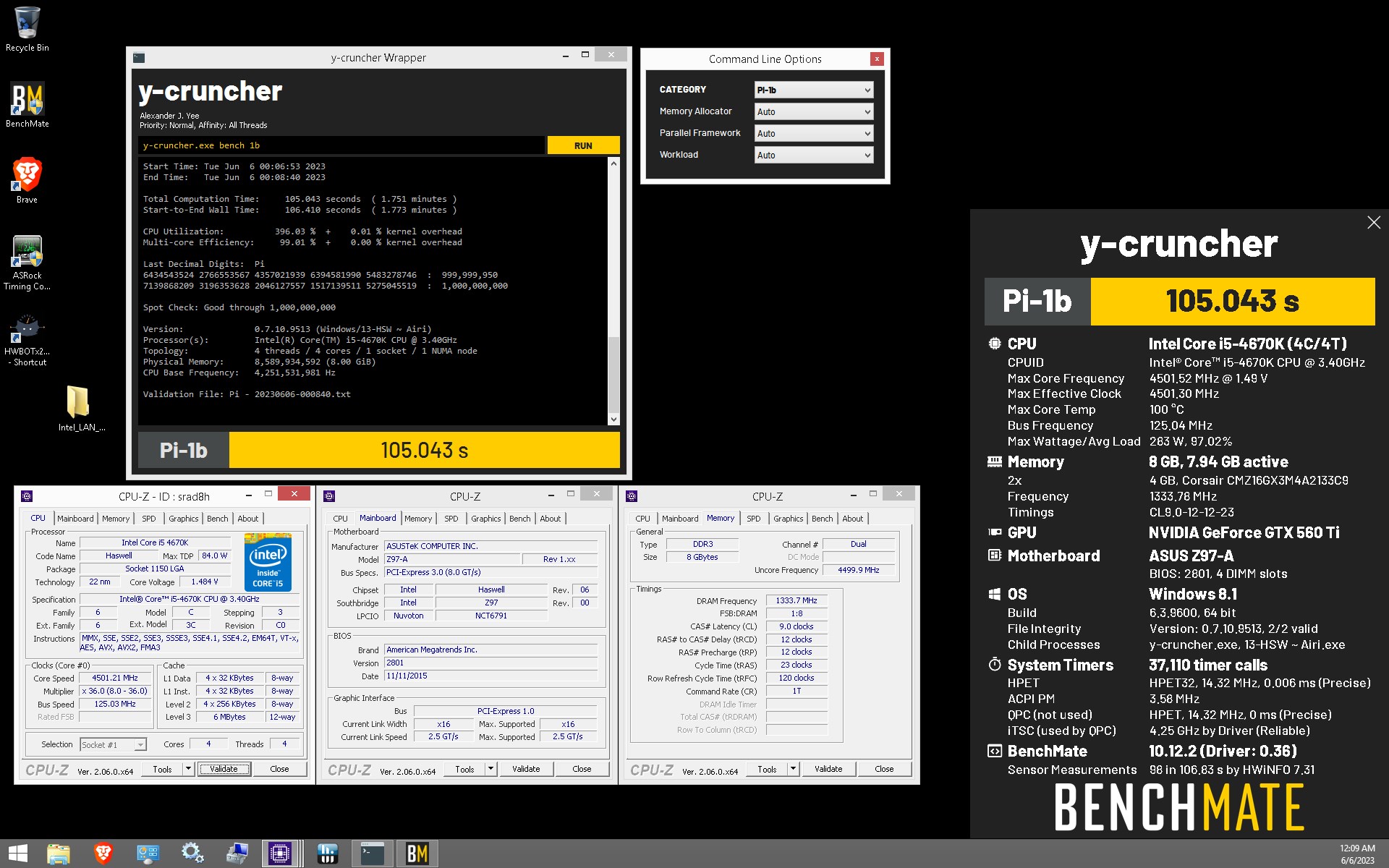
Task: Click the DRAM Frequency 1333.7 MHz value
Action: click(797, 600)
